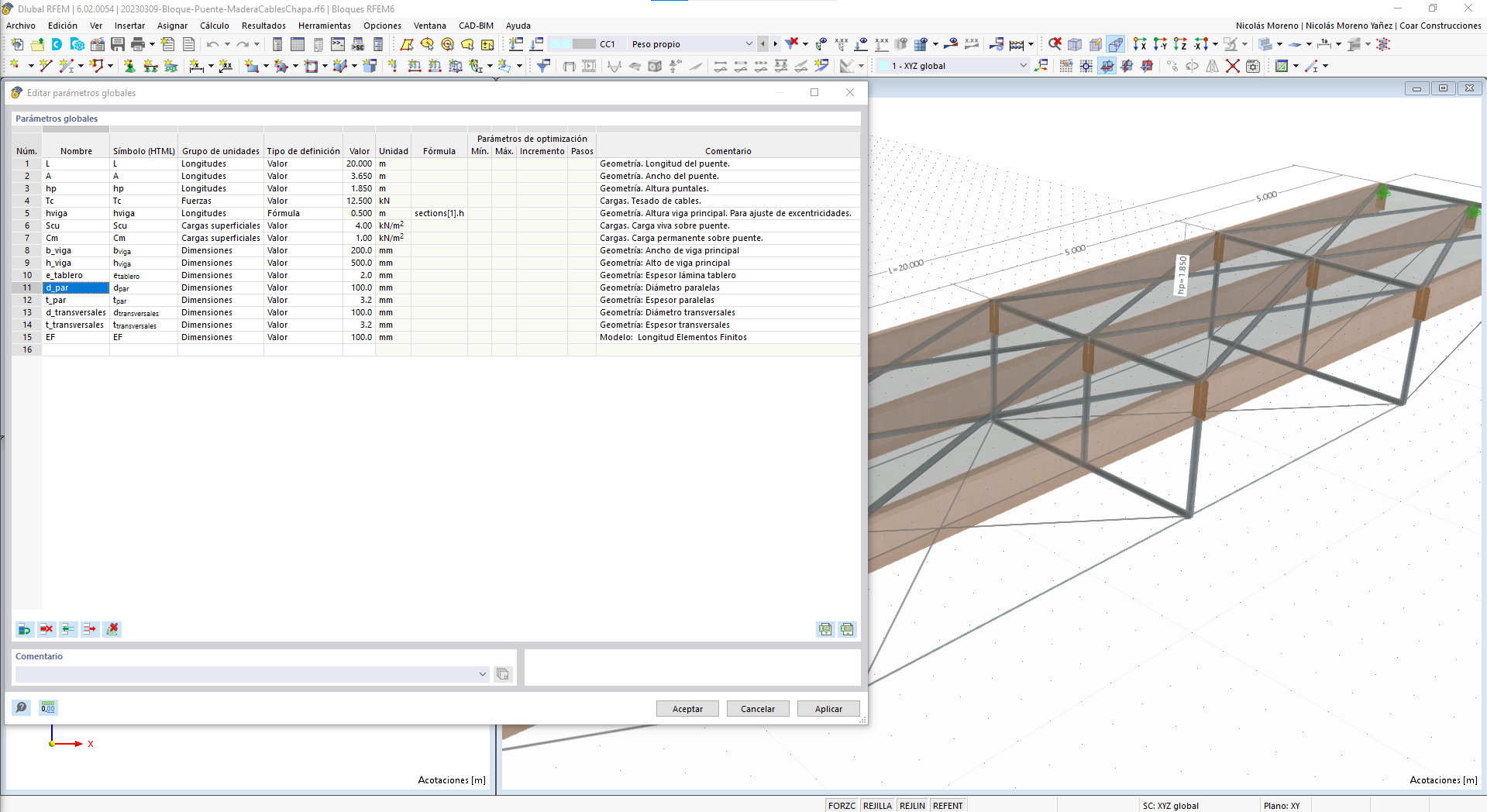Viewport: 1487px width, 812px height.
Task: Click the red X delete selection icon
Action: pos(1233,66)
